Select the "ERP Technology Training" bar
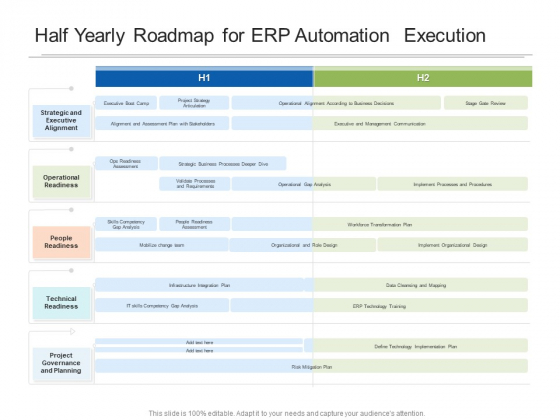Screen dimensions: 560x420 (379, 306)
